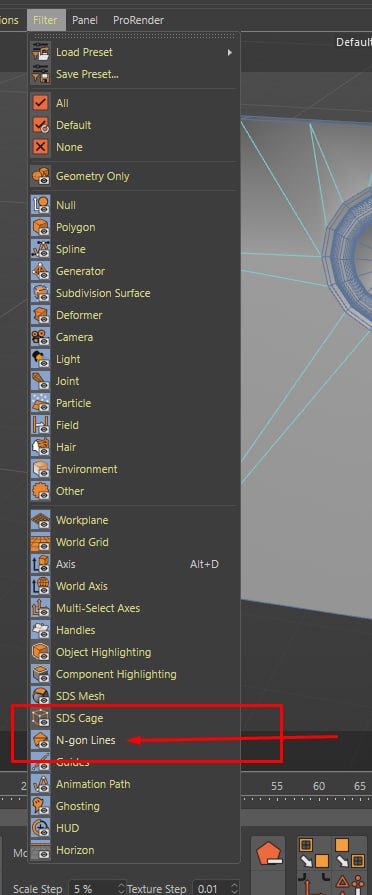
Task: Toggle Object Highlighting
Action: click(134, 652)
